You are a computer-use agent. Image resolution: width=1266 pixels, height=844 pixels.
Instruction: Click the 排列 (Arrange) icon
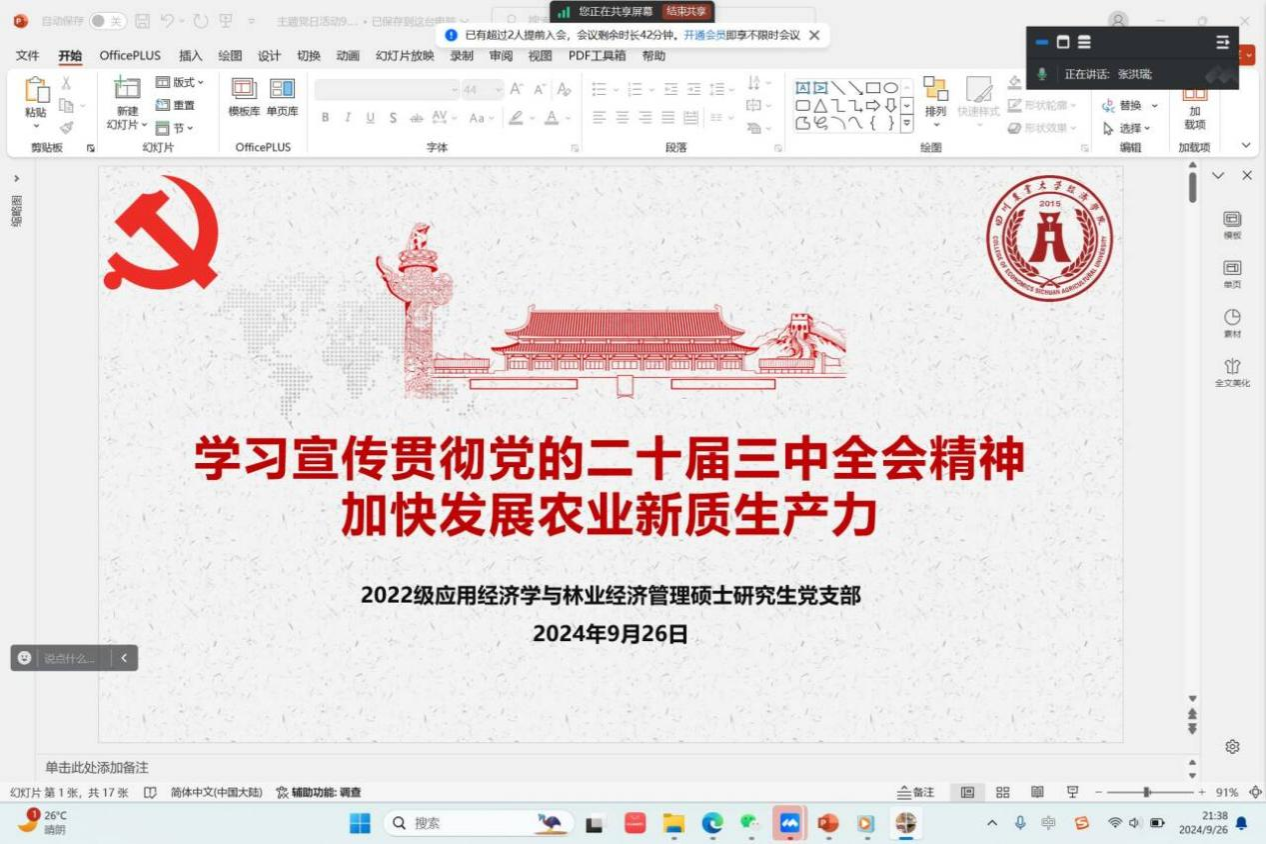coord(935,98)
